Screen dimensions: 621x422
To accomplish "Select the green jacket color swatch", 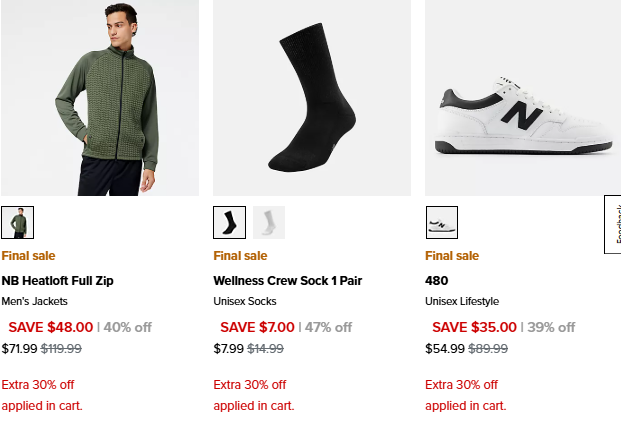I will click(17, 222).
